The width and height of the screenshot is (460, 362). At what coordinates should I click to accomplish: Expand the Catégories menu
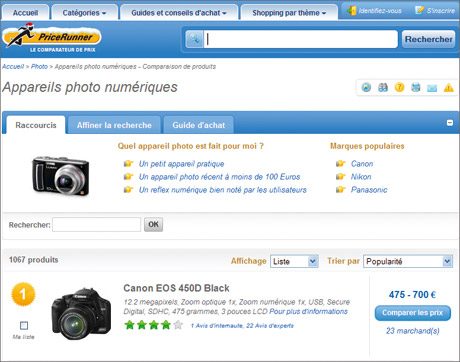pyautogui.click(x=84, y=13)
